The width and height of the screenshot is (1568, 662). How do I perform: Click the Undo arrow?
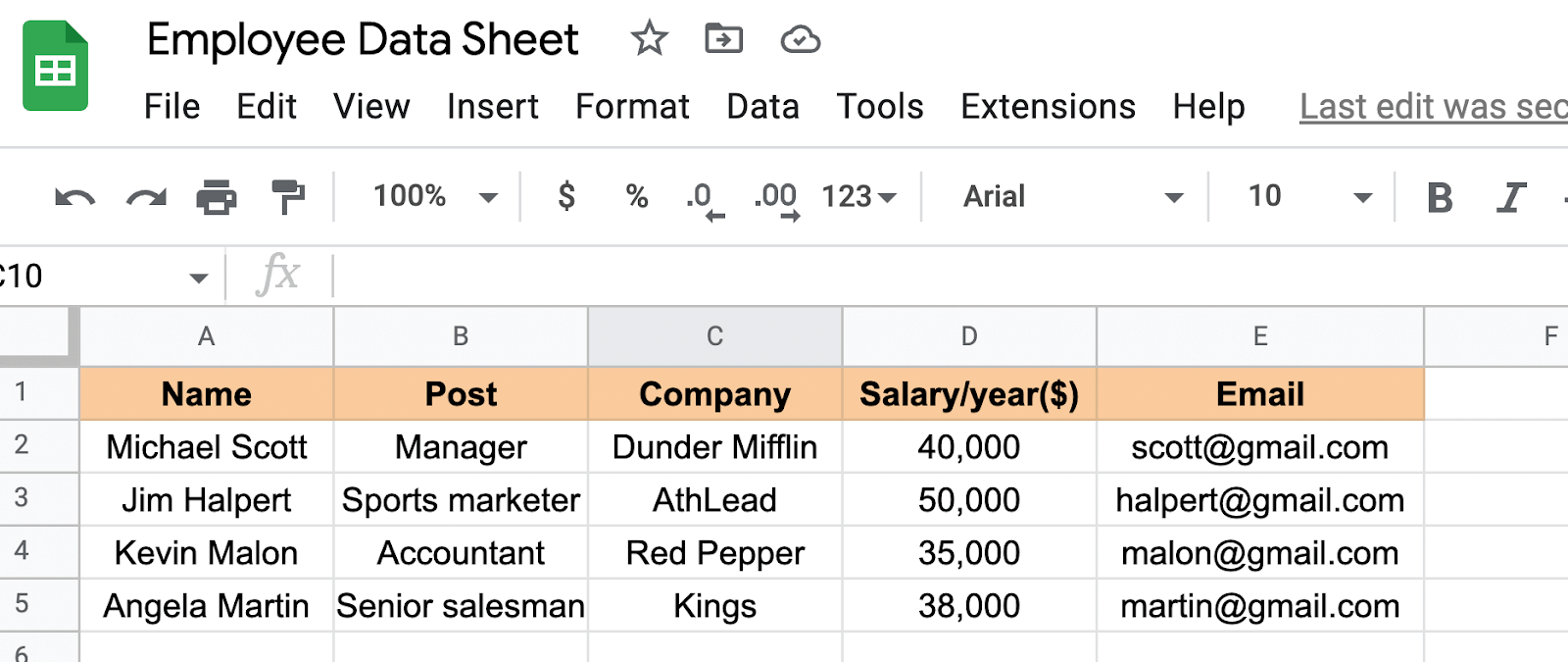click(74, 197)
